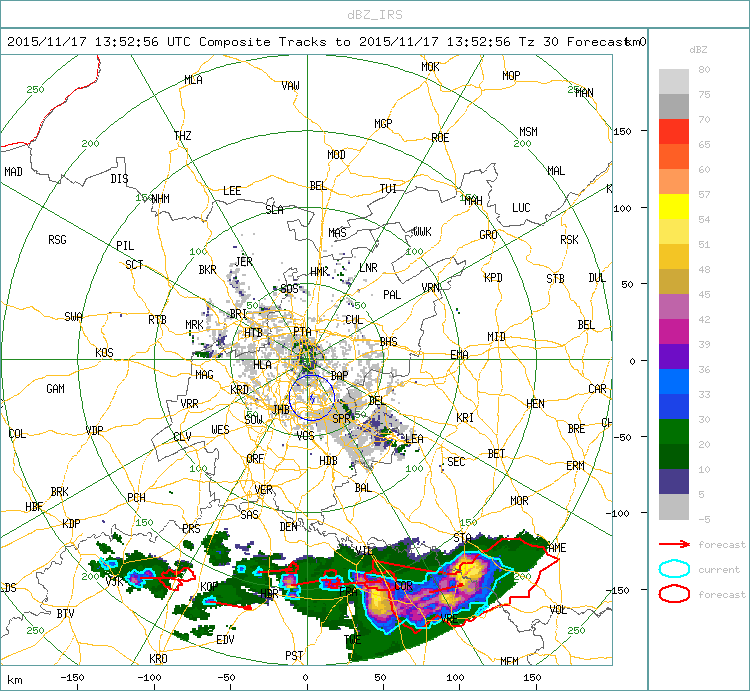Click the MFM station label
This screenshot has width=750, height=691.
pyautogui.click(x=509, y=661)
